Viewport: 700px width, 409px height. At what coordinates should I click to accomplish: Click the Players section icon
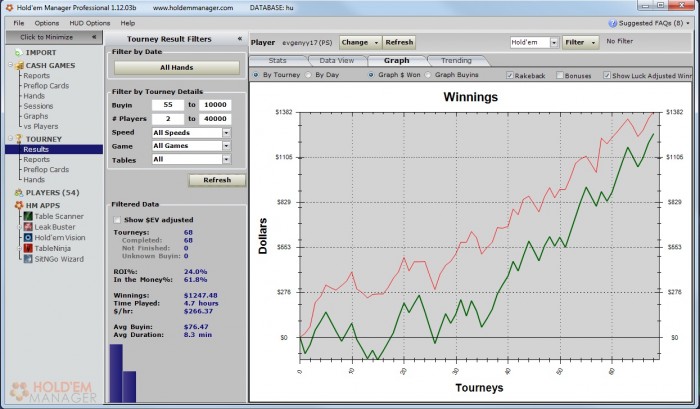click(x=19, y=192)
